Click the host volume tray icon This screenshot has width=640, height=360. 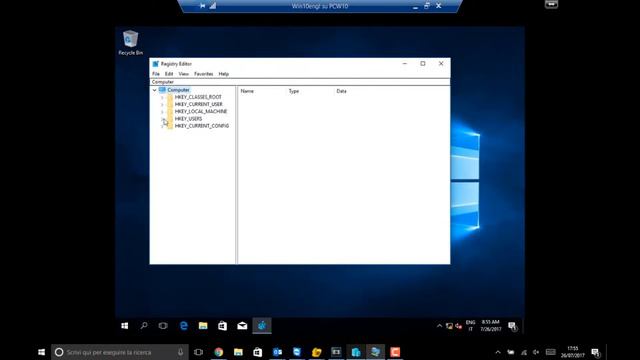[x=536, y=352]
